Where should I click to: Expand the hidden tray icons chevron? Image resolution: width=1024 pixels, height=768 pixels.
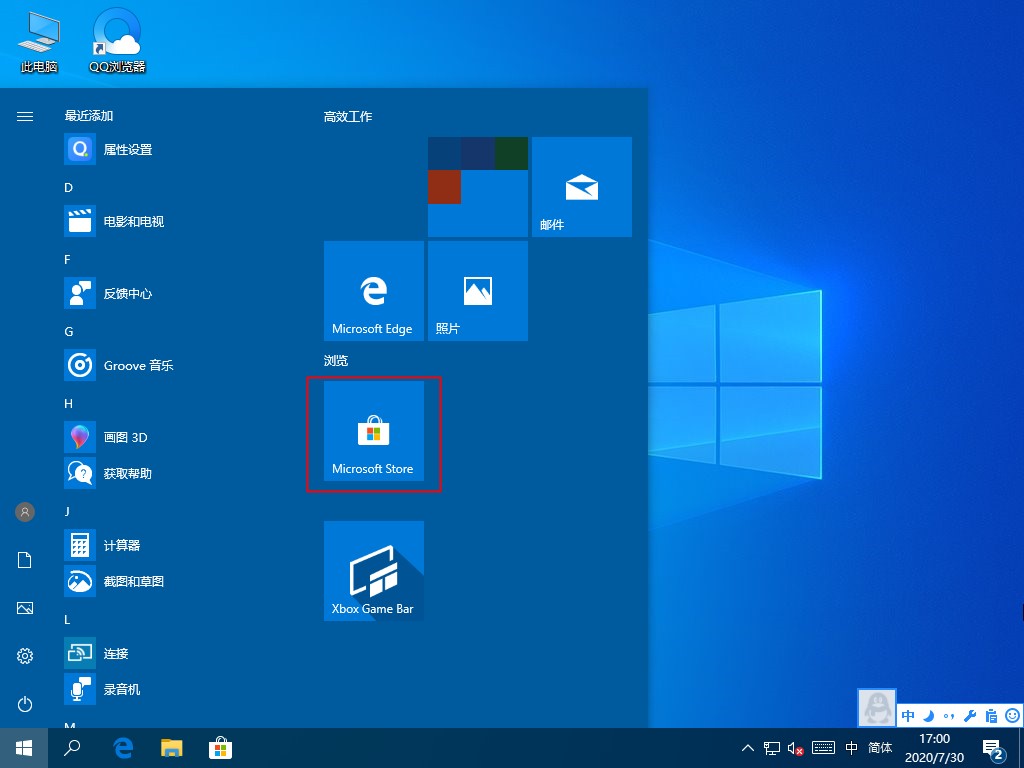tap(747, 747)
